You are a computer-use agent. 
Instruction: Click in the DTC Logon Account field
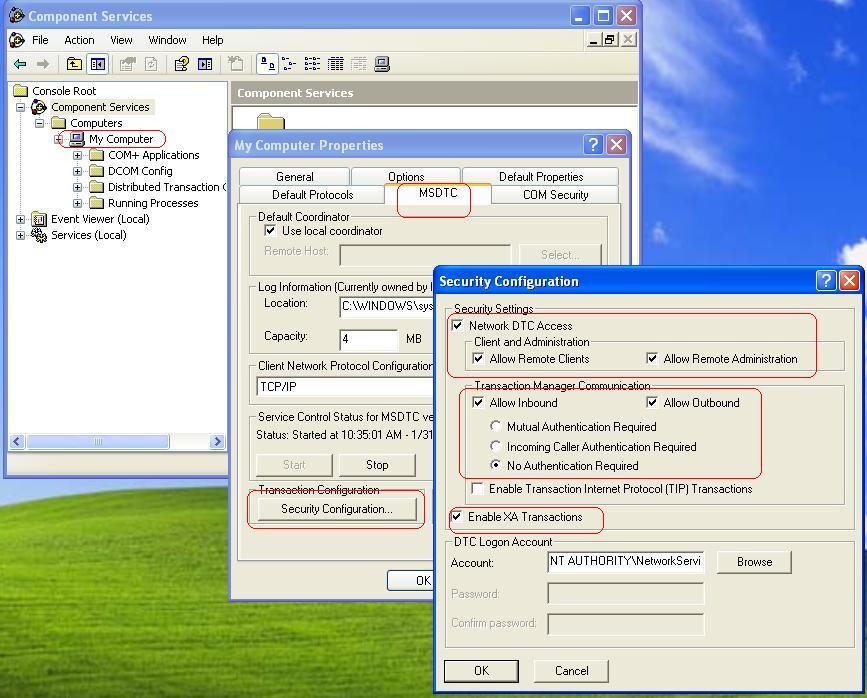pos(625,561)
